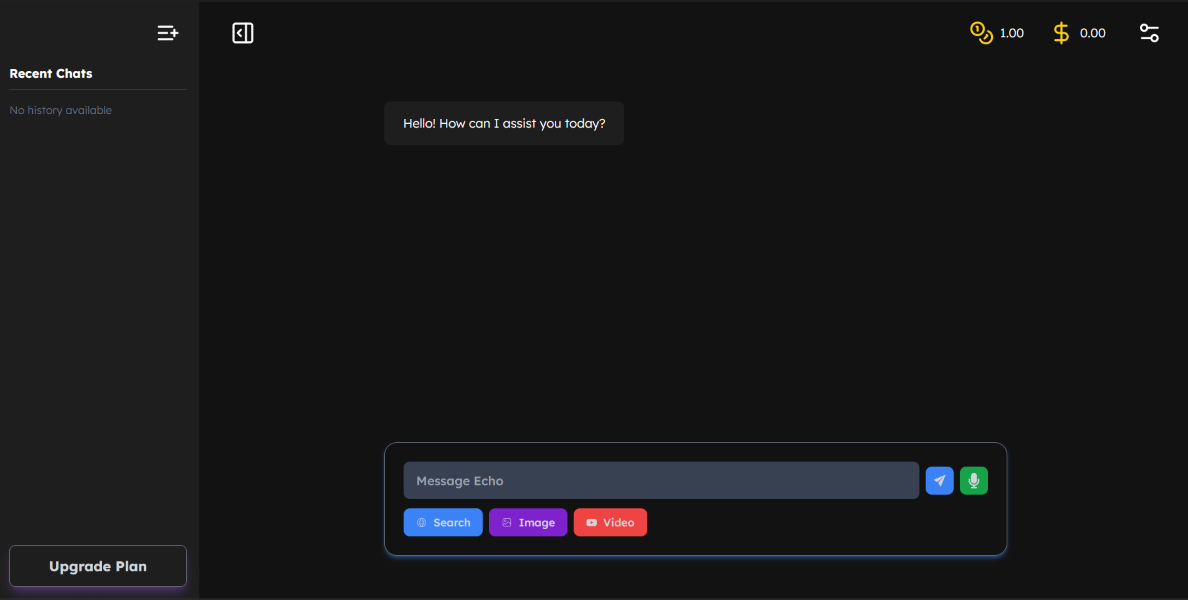
Task: Click the gold coins credit icon
Action: pos(981,33)
